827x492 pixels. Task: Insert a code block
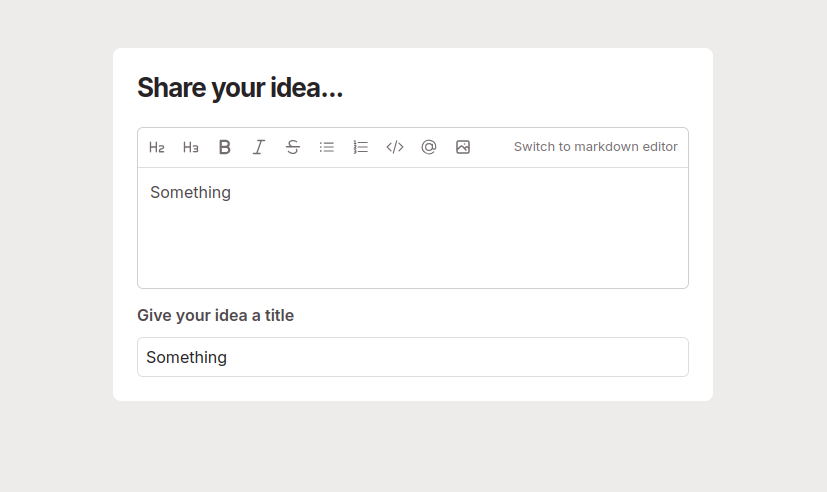pyautogui.click(x=395, y=147)
